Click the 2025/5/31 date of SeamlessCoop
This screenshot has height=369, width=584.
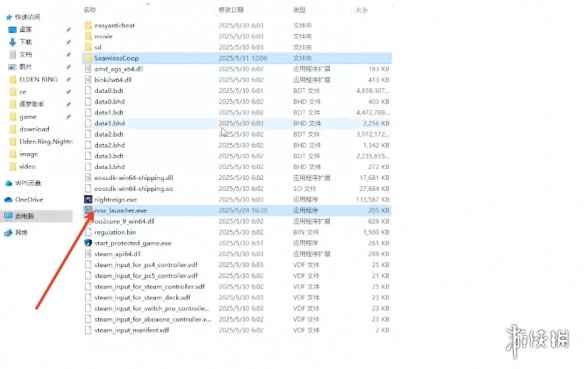tap(243, 58)
